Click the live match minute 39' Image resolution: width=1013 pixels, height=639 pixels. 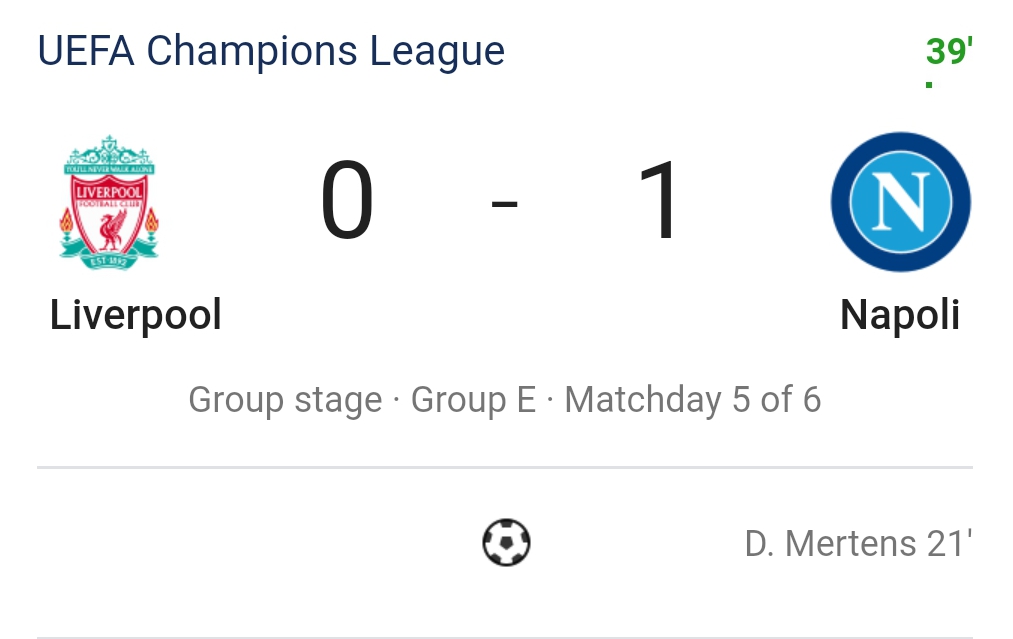coord(949,51)
